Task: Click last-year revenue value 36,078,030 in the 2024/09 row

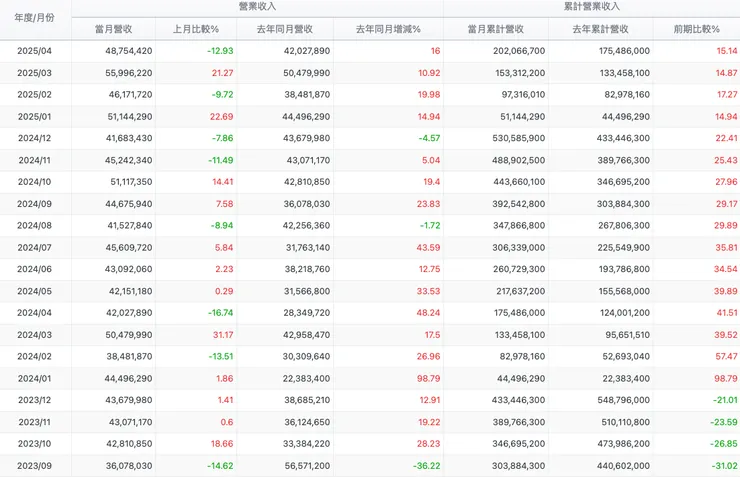Action: click(307, 204)
